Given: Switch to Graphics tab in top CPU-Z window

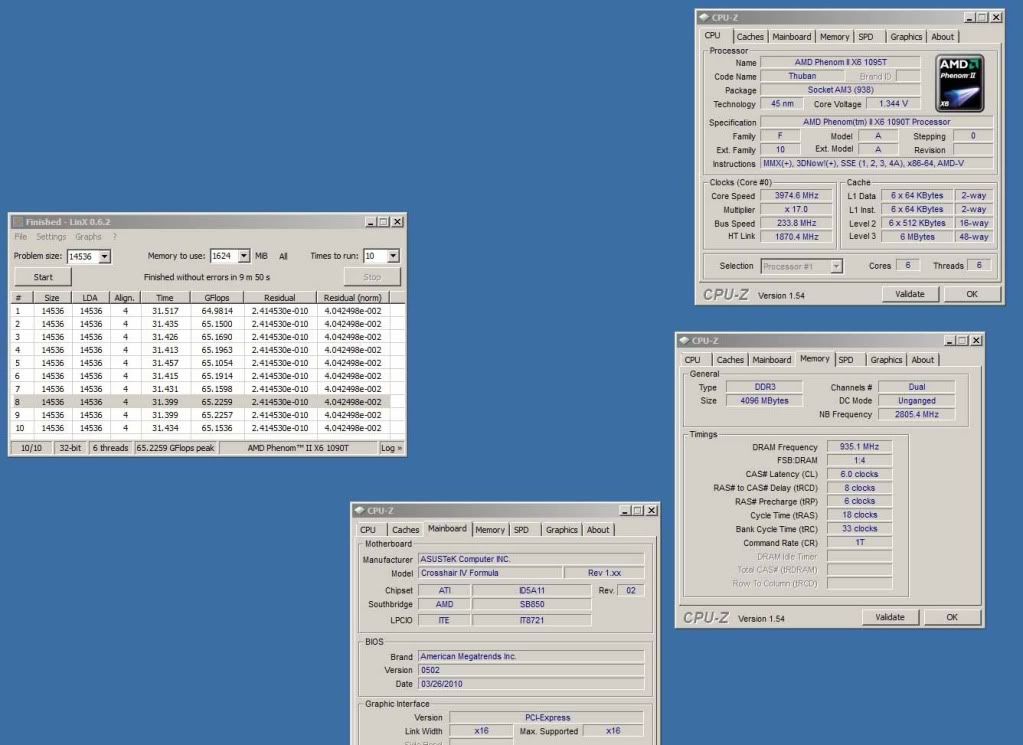Looking at the screenshot, I should pyautogui.click(x=906, y=37).
